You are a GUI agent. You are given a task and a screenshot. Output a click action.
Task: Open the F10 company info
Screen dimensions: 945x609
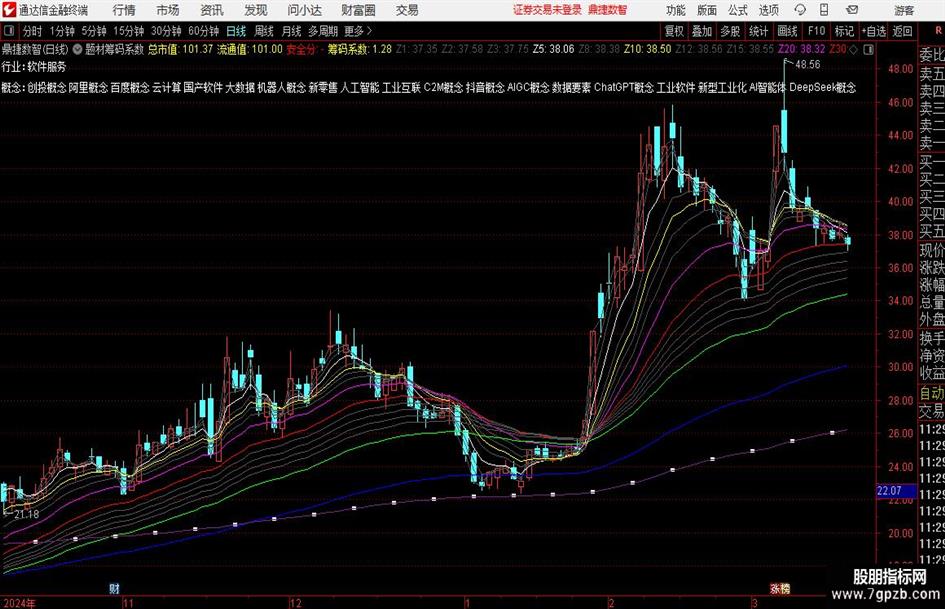point(817,31)
